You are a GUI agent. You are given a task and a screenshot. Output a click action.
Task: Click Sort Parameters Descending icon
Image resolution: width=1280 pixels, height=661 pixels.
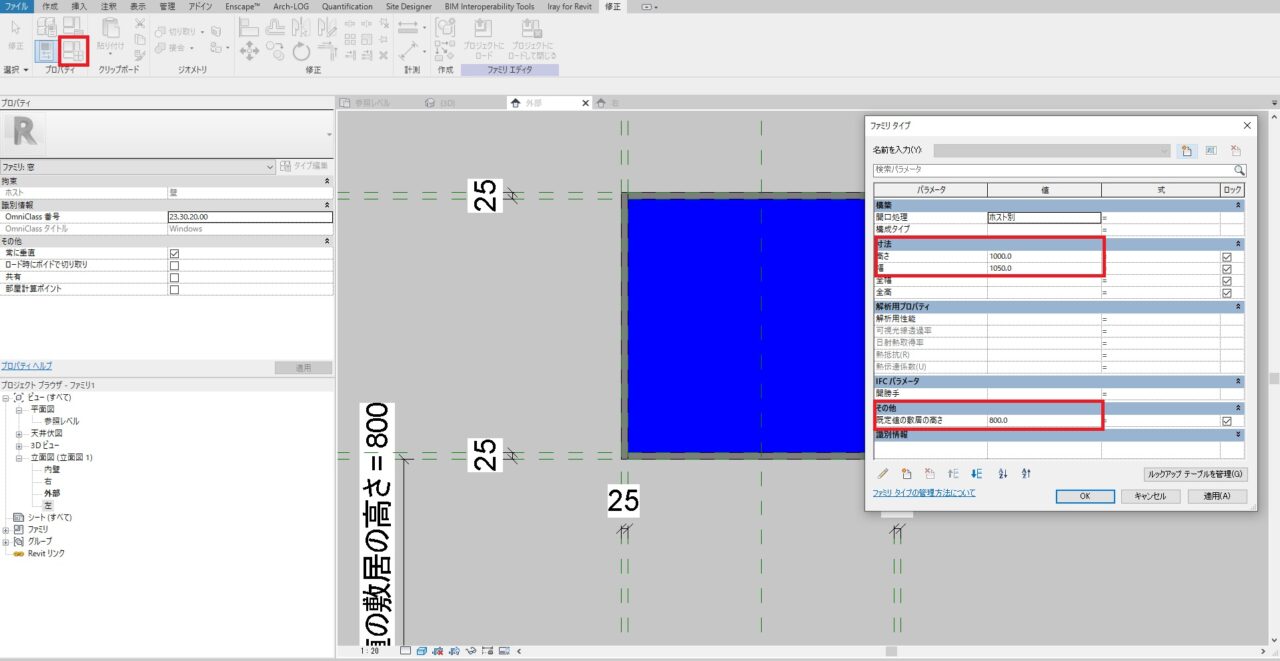[x=1026, y=473]
